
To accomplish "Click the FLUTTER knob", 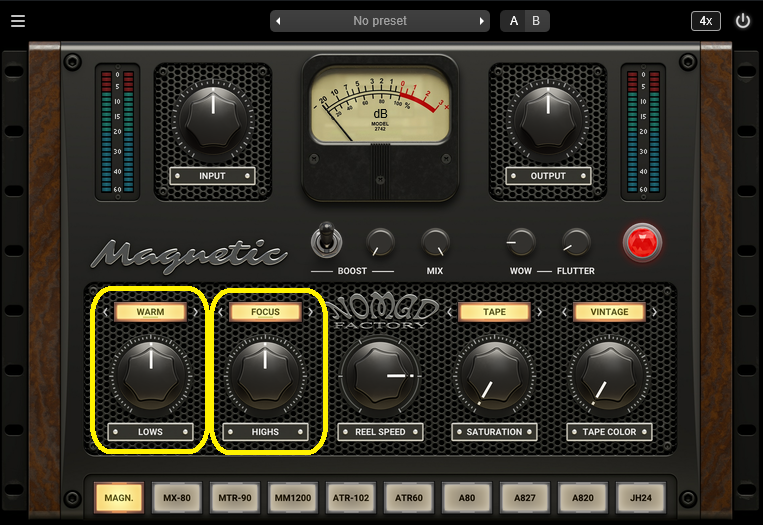I will tap(576, 242).
